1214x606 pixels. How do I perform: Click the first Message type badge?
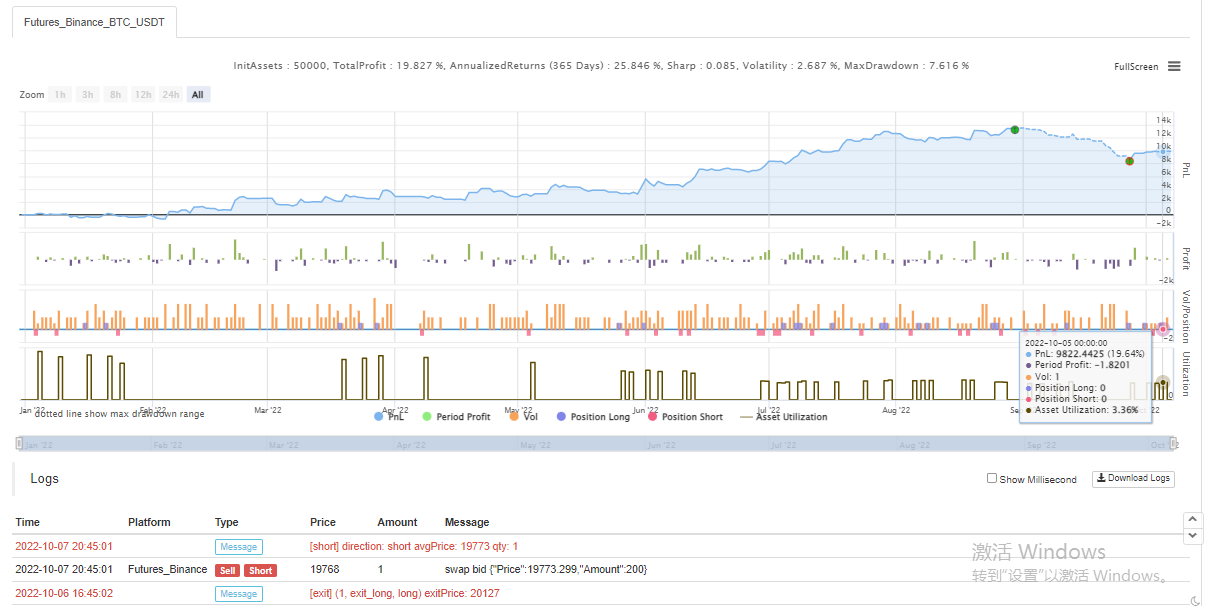238,547
